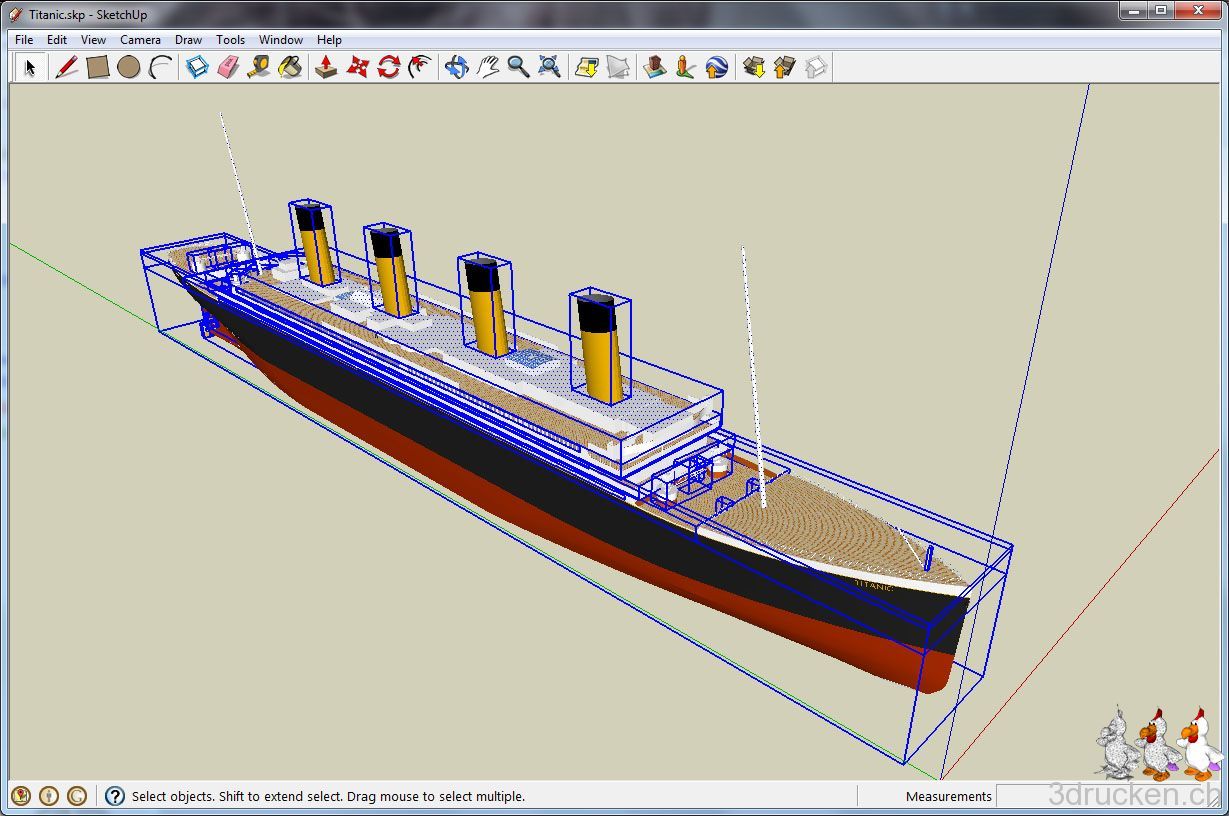Image resolution: width=1229 pixels, height=816 pixels.
Task: Click the Share Component icon
Action: [815, 67]
